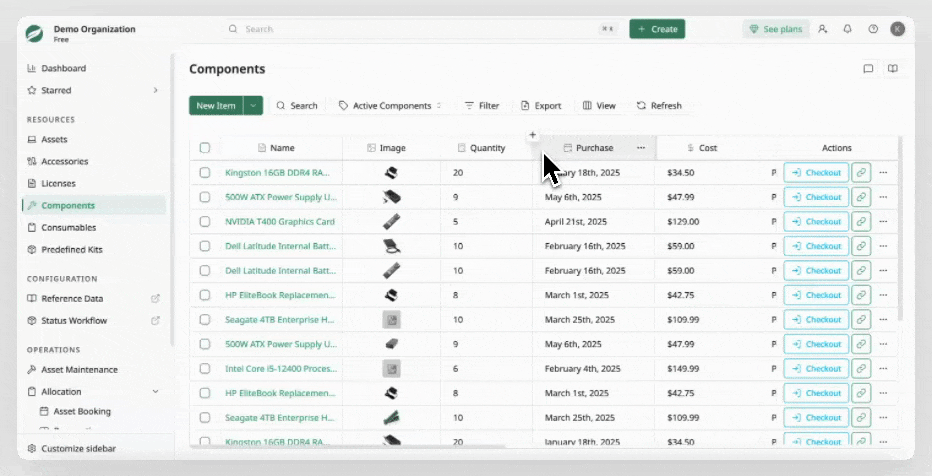The height and width of the screenshot is (476, 932).
Task: Open the New Item dropdown arrow
Action: point(253,105)
